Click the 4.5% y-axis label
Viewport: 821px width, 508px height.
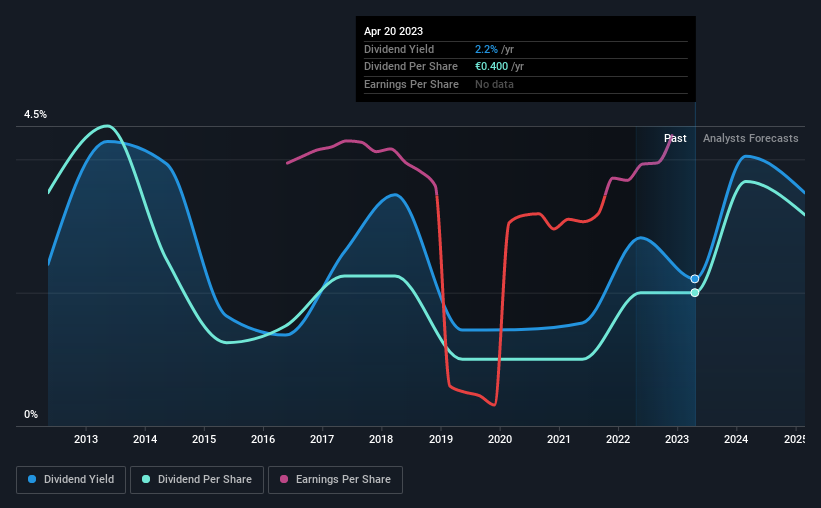click(x=35, y=114)
